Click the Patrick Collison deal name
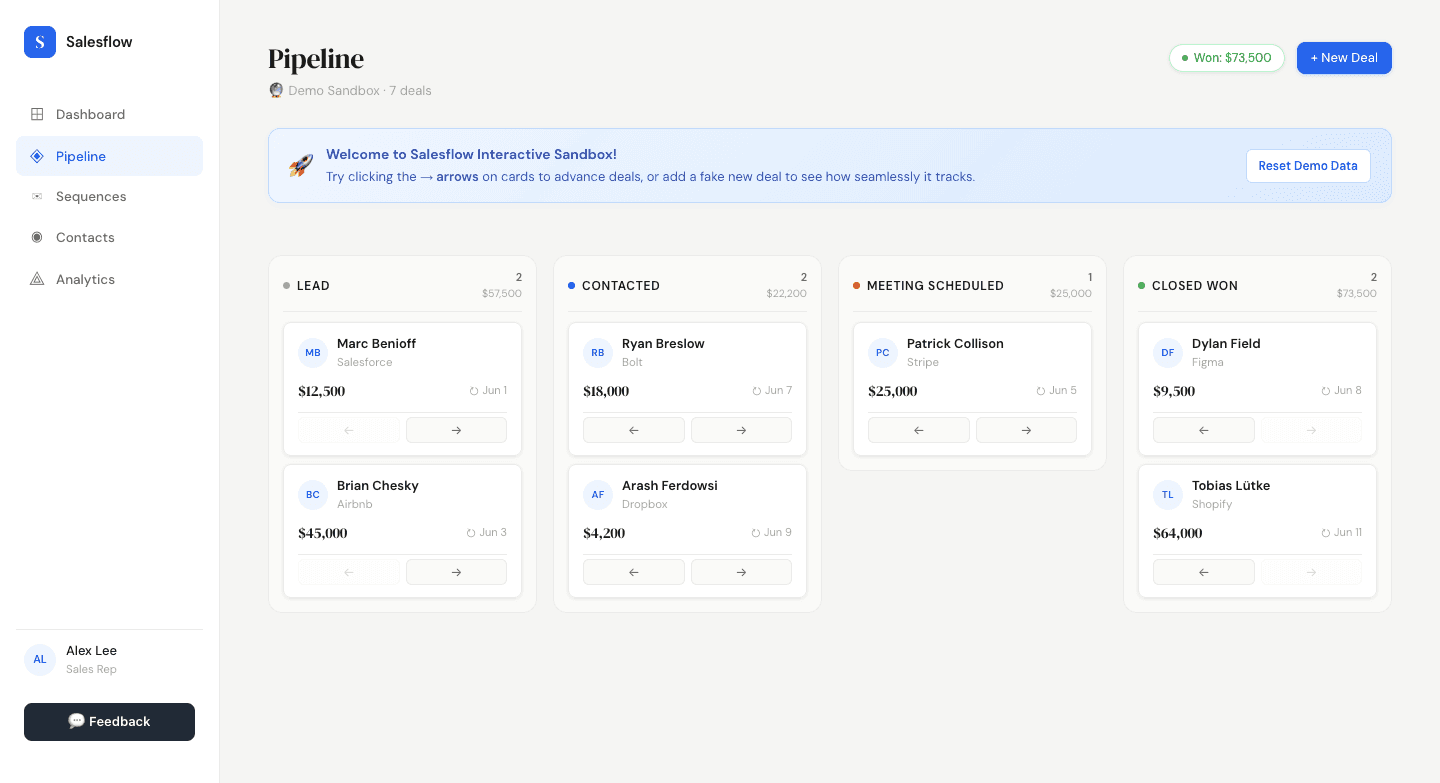1440x783 pixels. pyautogui.click(x=955, y=343)
